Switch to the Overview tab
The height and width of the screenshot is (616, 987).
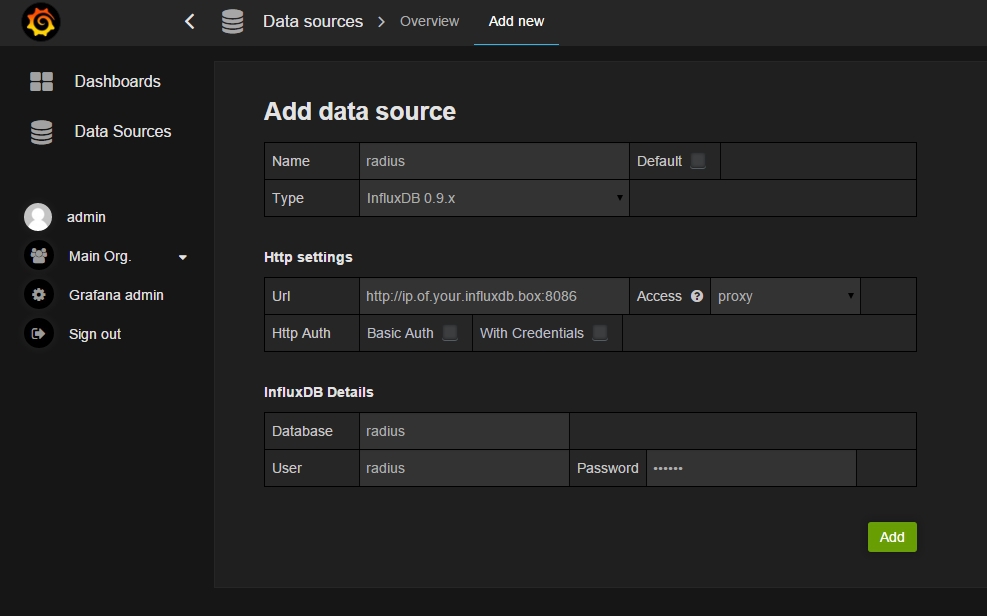click(x=429, y=21)
